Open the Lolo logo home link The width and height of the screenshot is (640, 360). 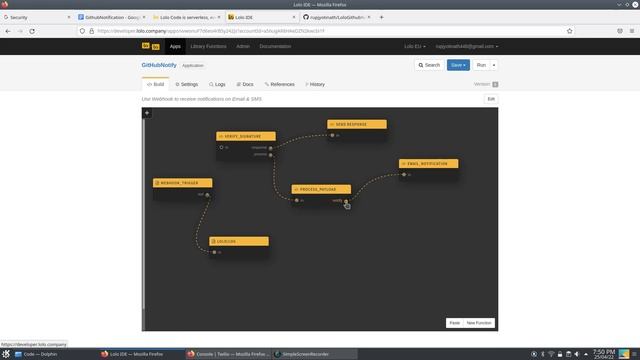[151, 46]
